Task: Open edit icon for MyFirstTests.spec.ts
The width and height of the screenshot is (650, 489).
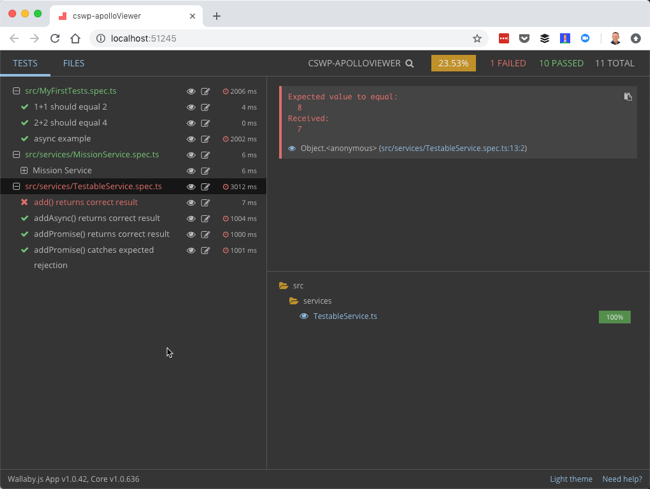Action: coord(205,91)
